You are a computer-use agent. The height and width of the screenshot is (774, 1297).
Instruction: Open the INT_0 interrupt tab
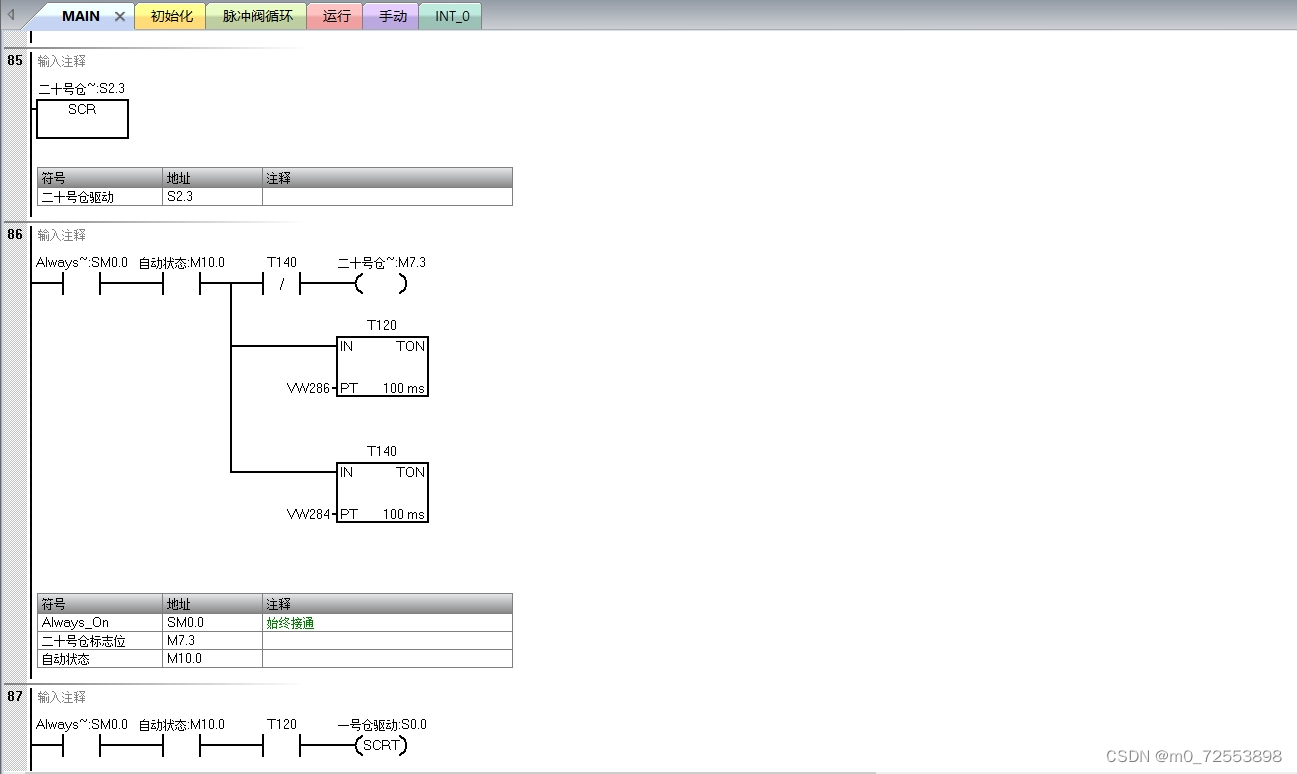[451, 16]
